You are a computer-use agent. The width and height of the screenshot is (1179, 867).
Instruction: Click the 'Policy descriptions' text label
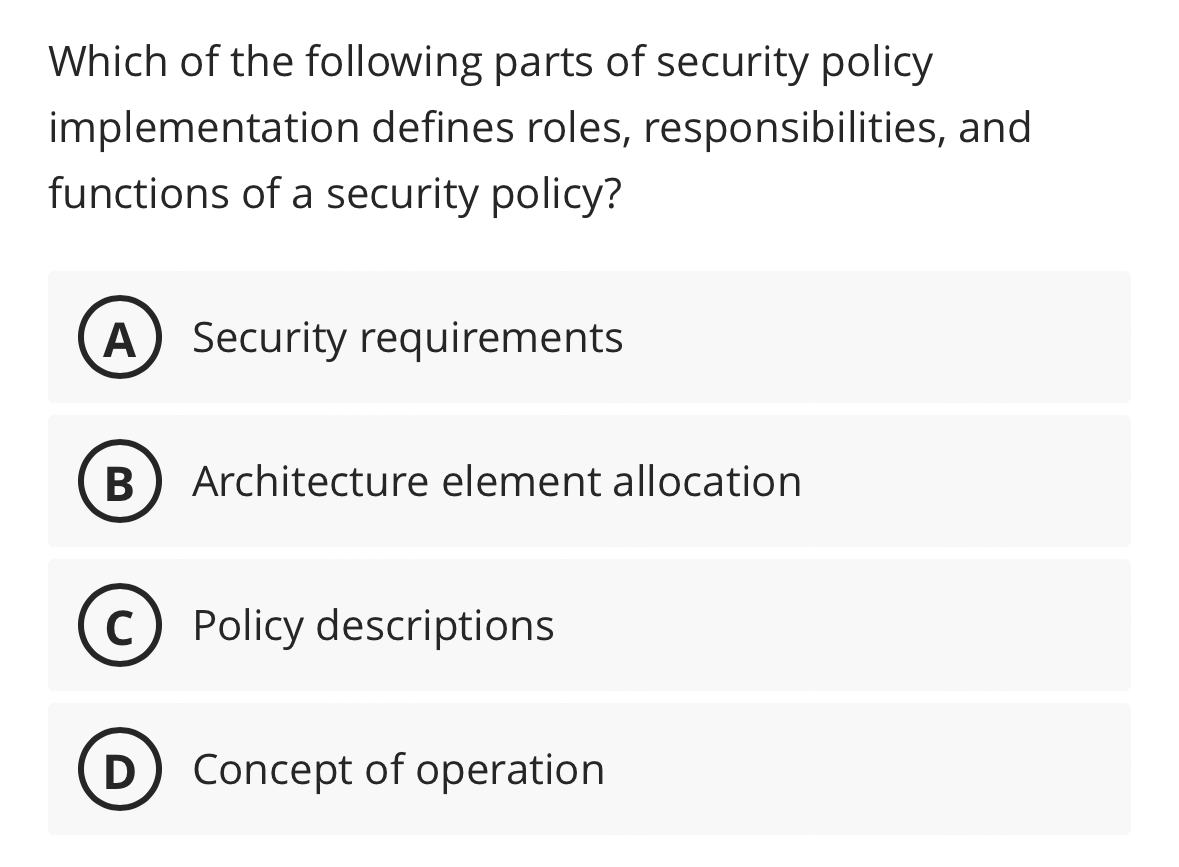pos(373,627)
